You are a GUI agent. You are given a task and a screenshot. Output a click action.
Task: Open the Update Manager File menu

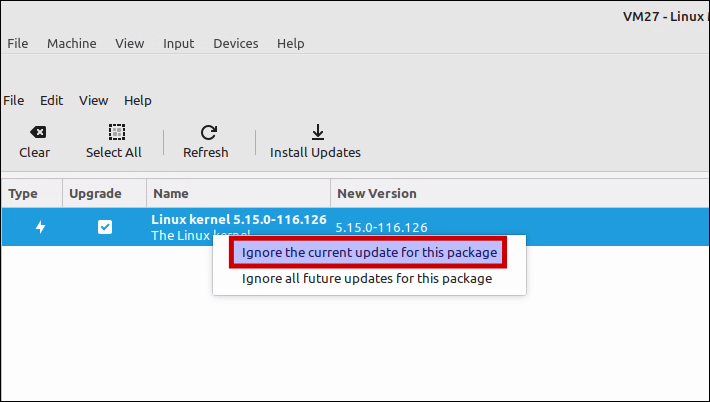click(14, 100)
